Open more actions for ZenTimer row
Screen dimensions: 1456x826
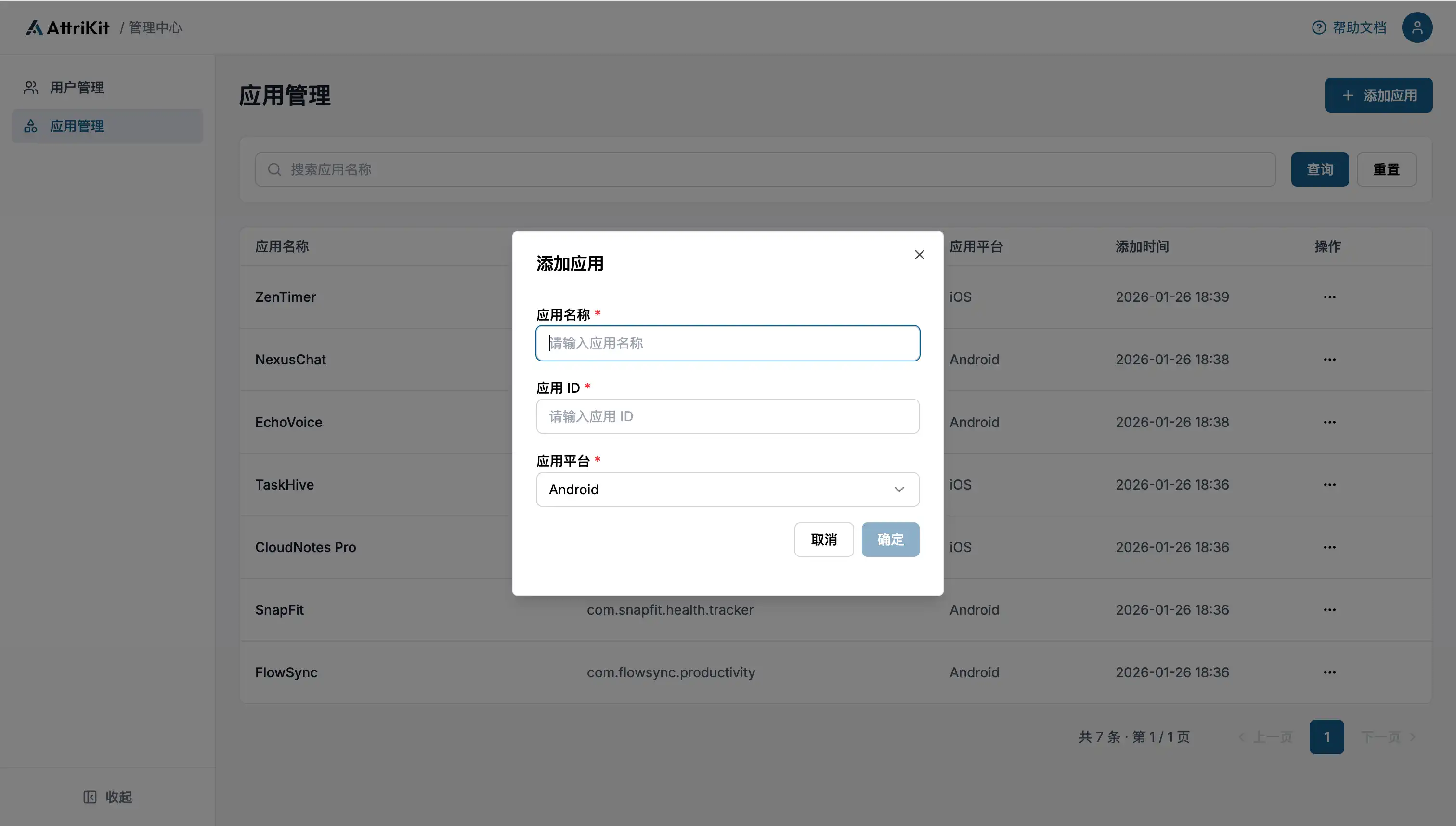click(x=1329, y=297)
